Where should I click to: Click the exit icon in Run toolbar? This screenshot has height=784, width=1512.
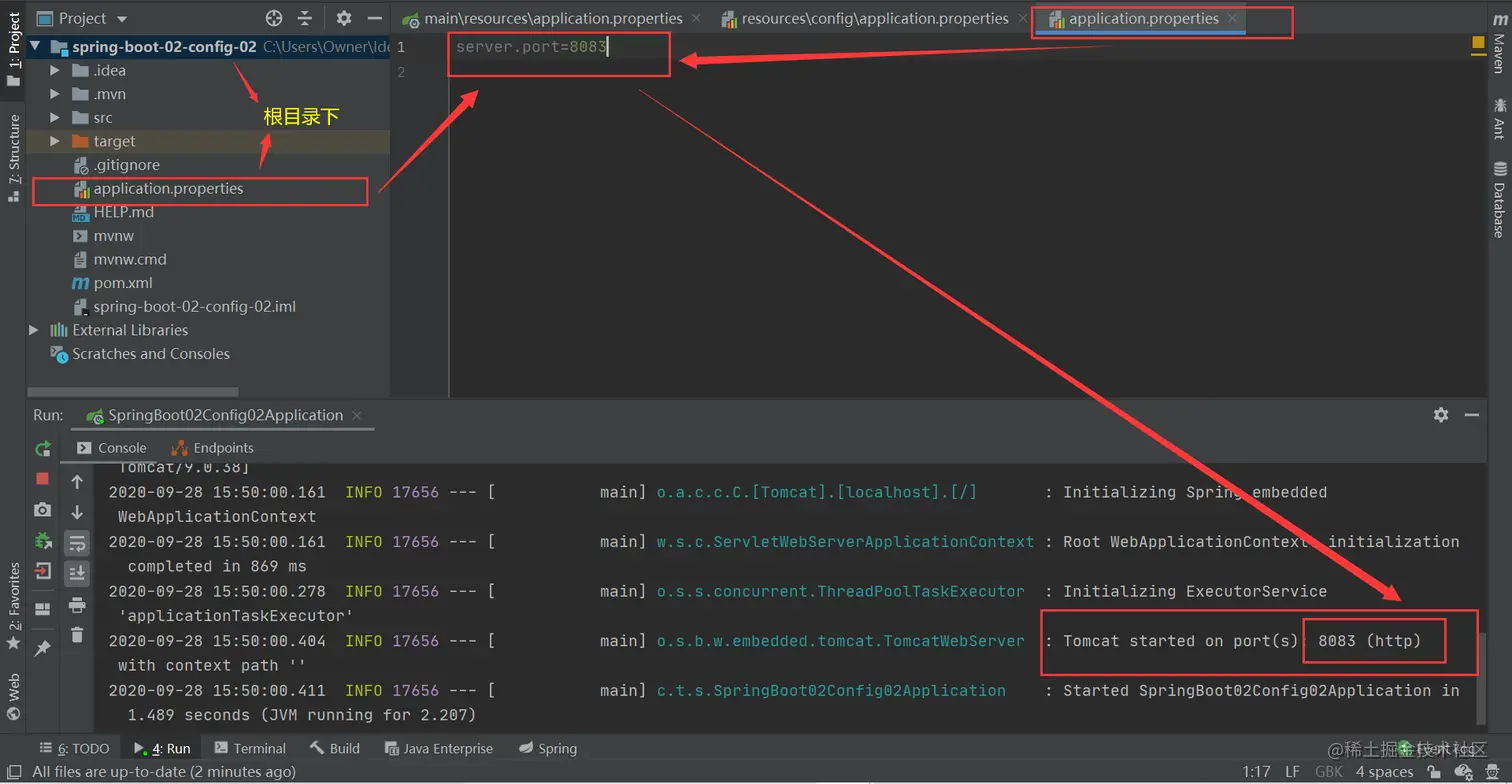pyautogui.click(x=42, y=572)
